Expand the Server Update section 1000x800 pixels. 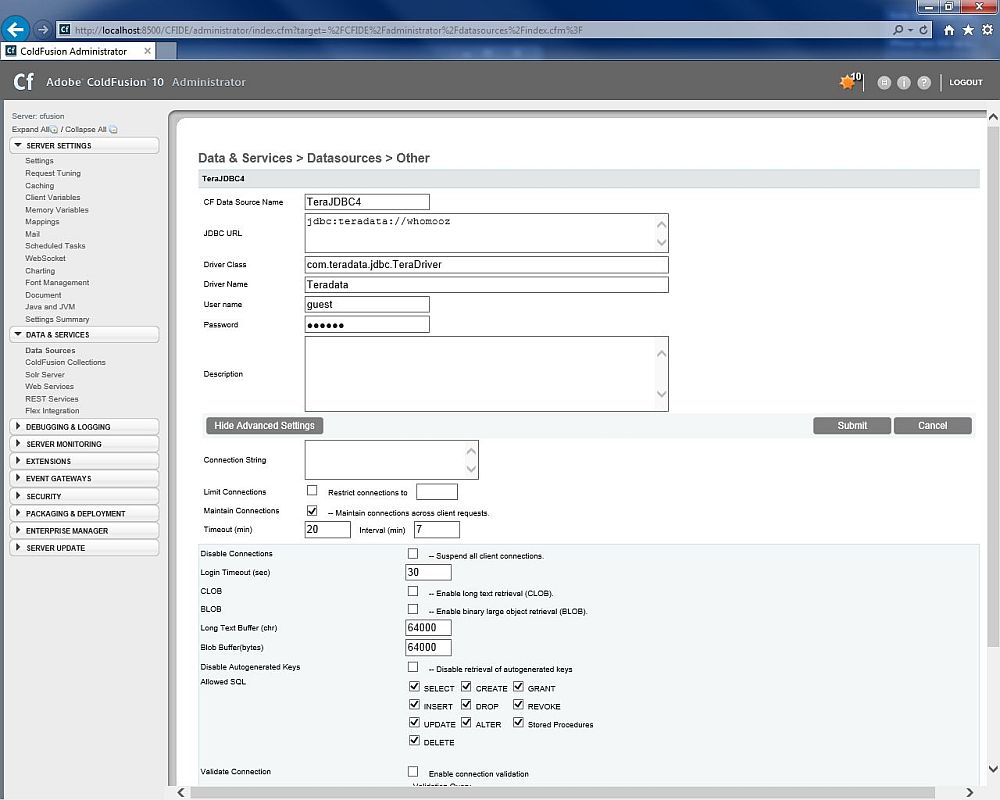(x=84, y=548)
